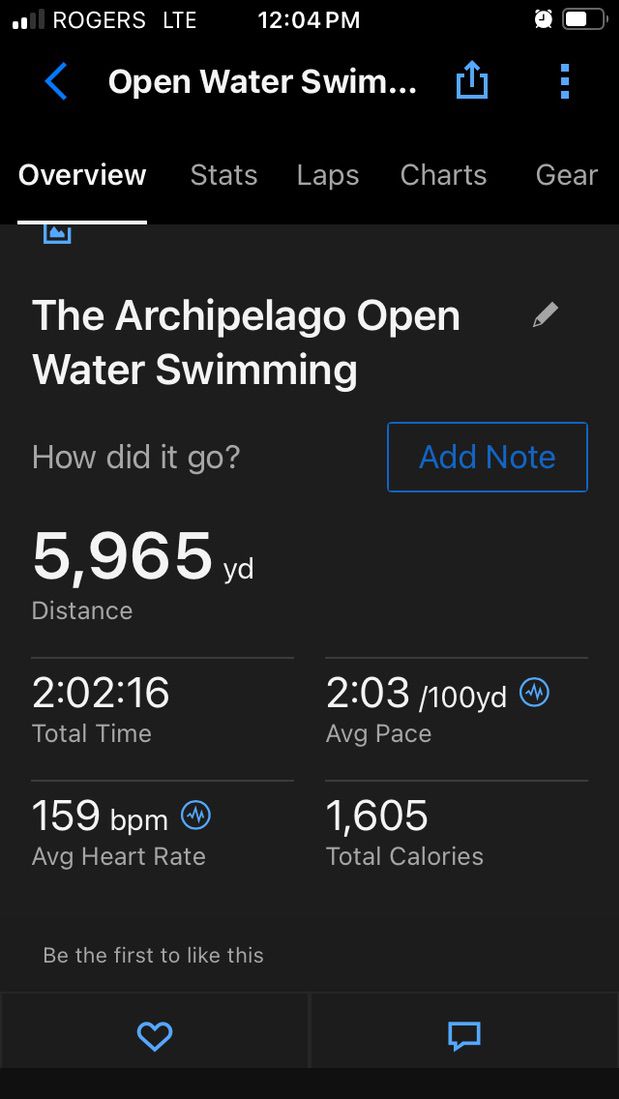Image resolution: width=619 pixels, height=1099 pixels.
Task: Switch to the Stats tab
Action: click(x=224, y=175)
